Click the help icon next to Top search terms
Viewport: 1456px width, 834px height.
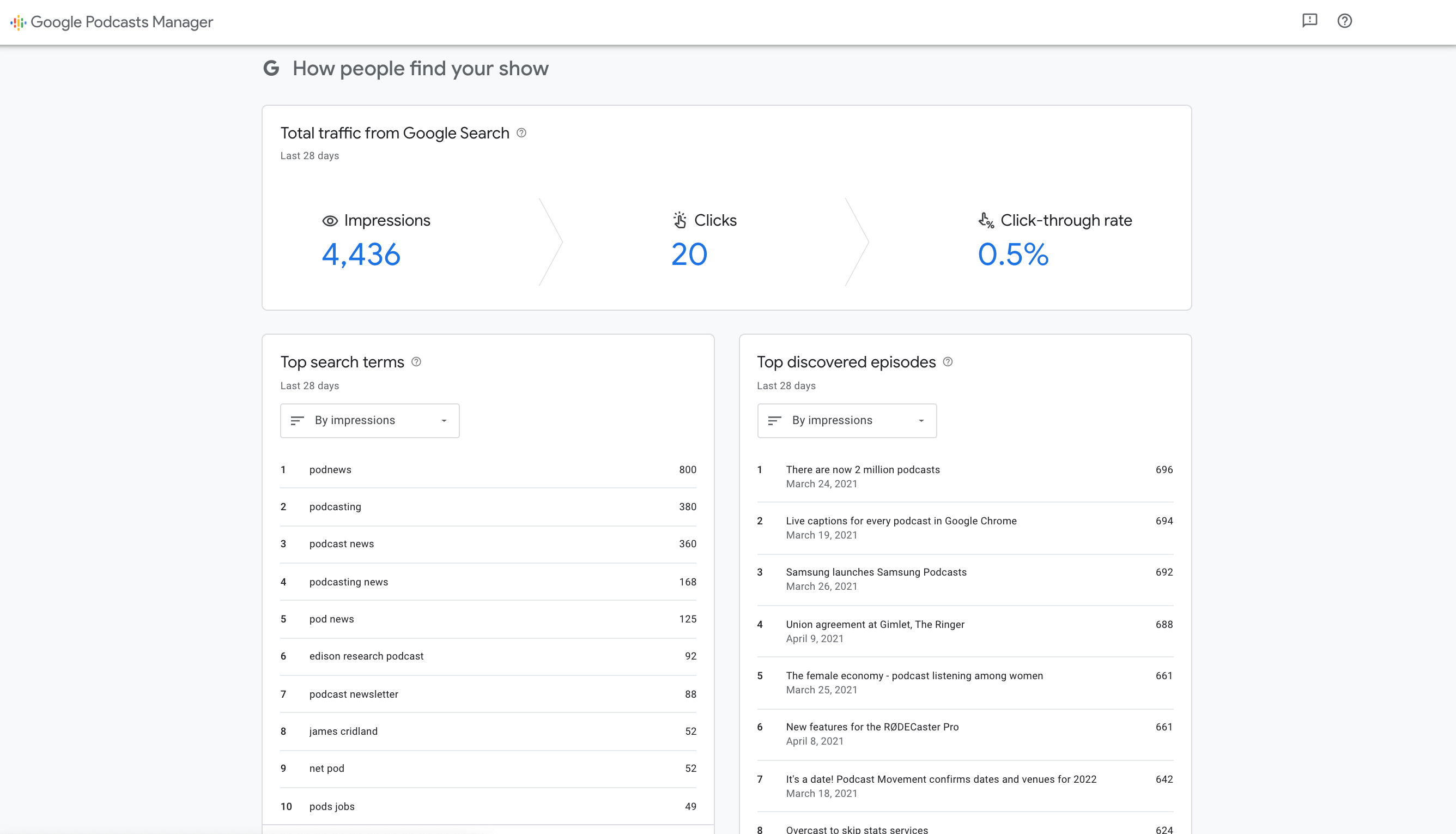coord(416,362)
